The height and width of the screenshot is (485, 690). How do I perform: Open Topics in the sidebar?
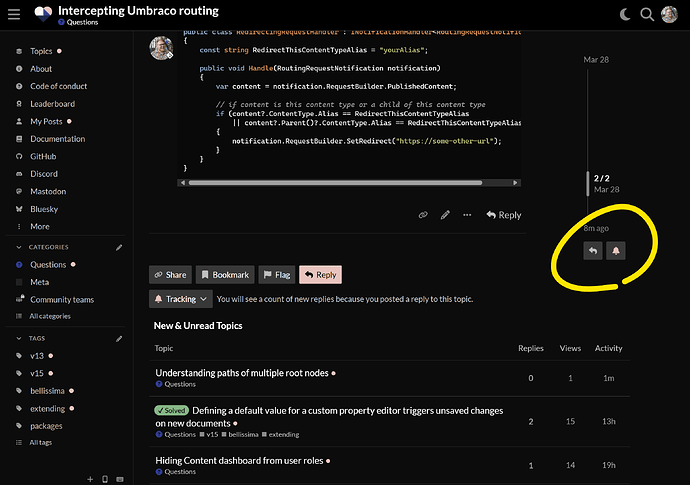click(x=41, y=51)
